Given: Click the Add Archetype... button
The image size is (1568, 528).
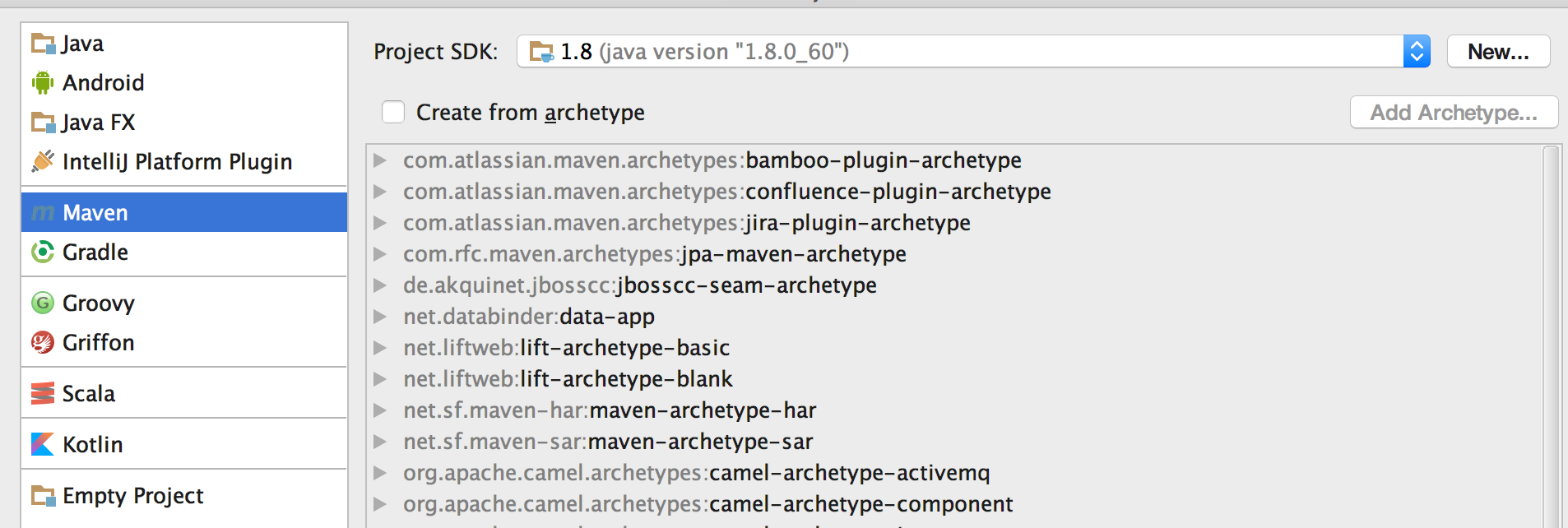Looking at the screenshot, I should click(x=1454, y=112).
